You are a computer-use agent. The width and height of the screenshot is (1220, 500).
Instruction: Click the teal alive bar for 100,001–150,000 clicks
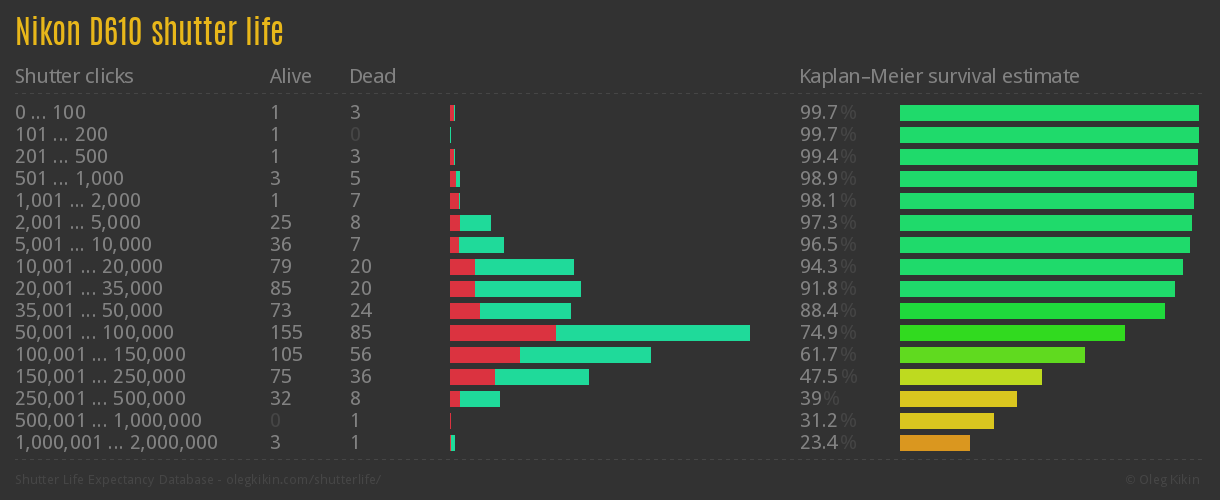click(585, 355)
